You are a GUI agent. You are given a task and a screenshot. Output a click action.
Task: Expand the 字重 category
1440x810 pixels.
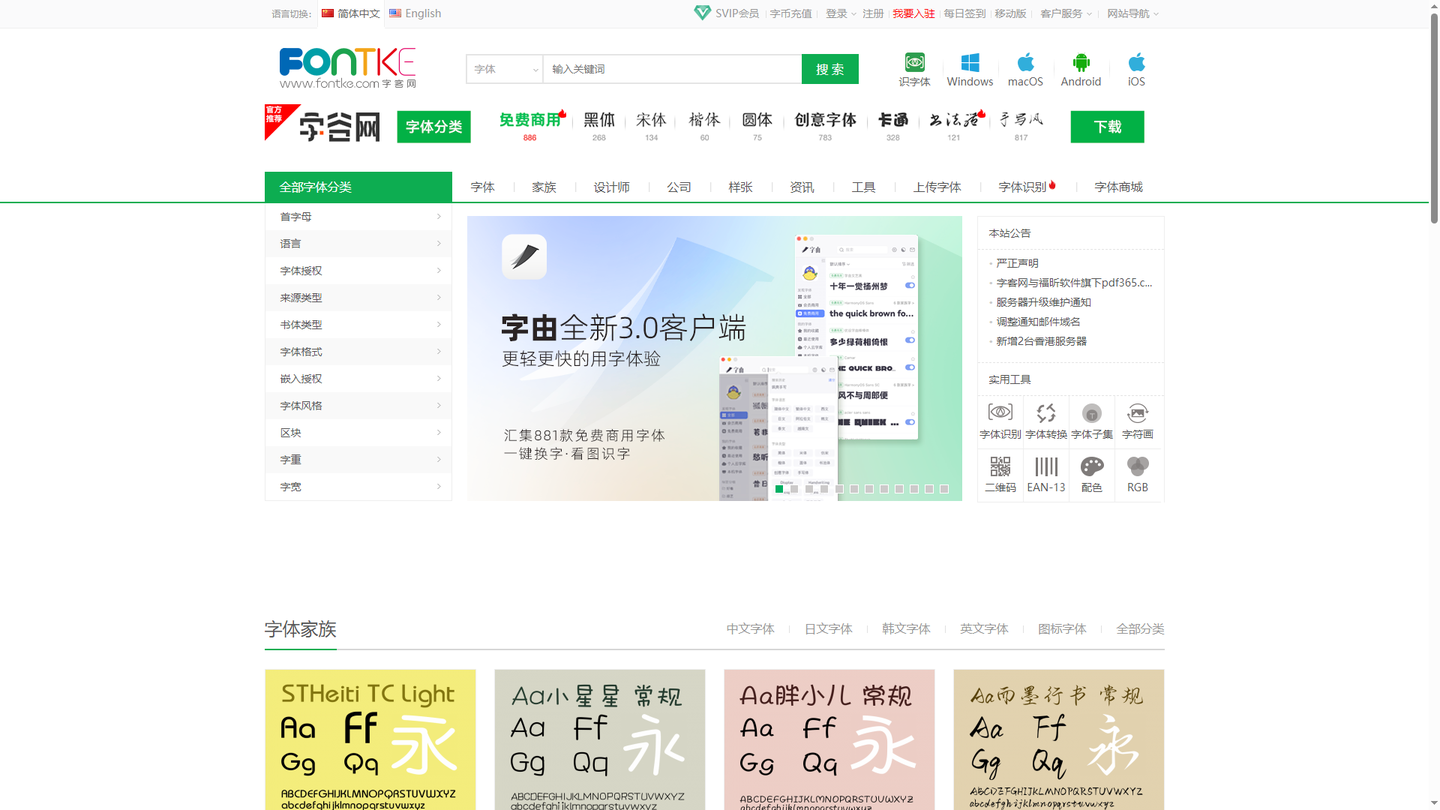tap(358, 459)
